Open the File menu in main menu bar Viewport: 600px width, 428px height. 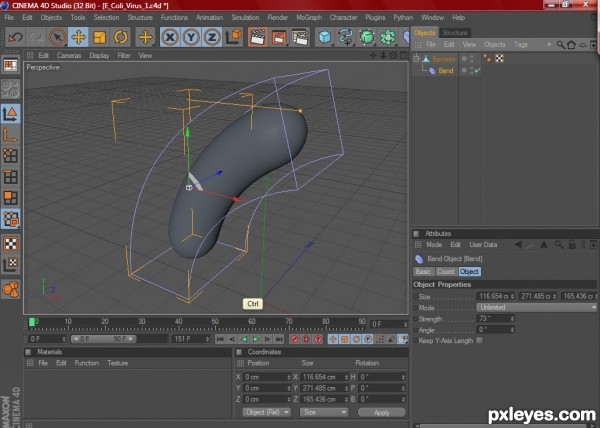(x=9, y=18)
